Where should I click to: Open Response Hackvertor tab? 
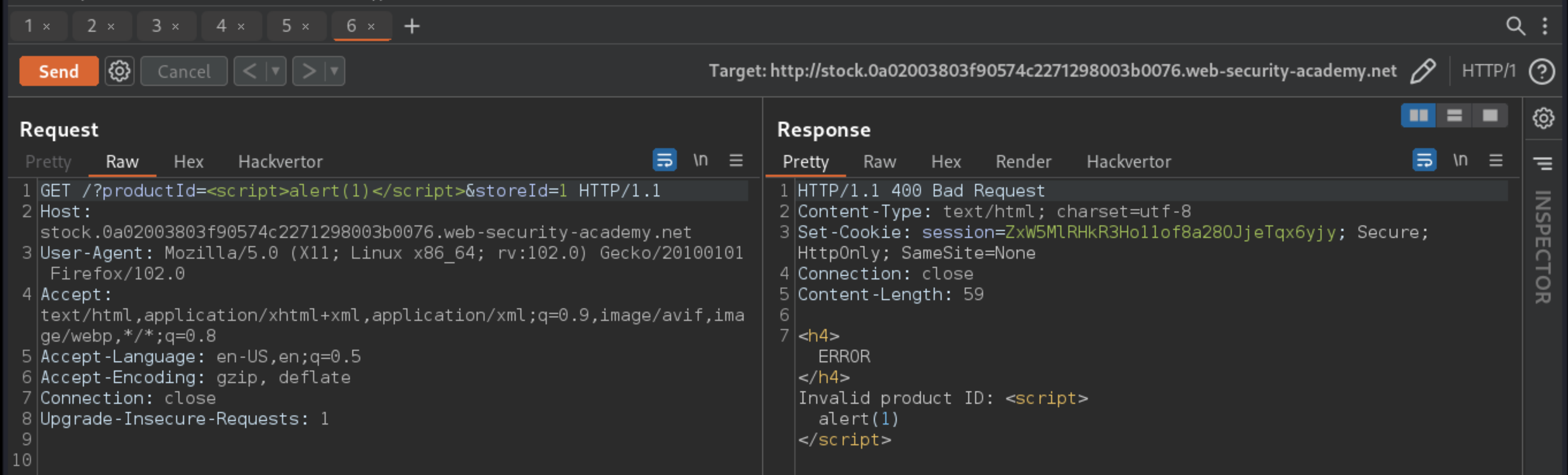coord(1129,161)
